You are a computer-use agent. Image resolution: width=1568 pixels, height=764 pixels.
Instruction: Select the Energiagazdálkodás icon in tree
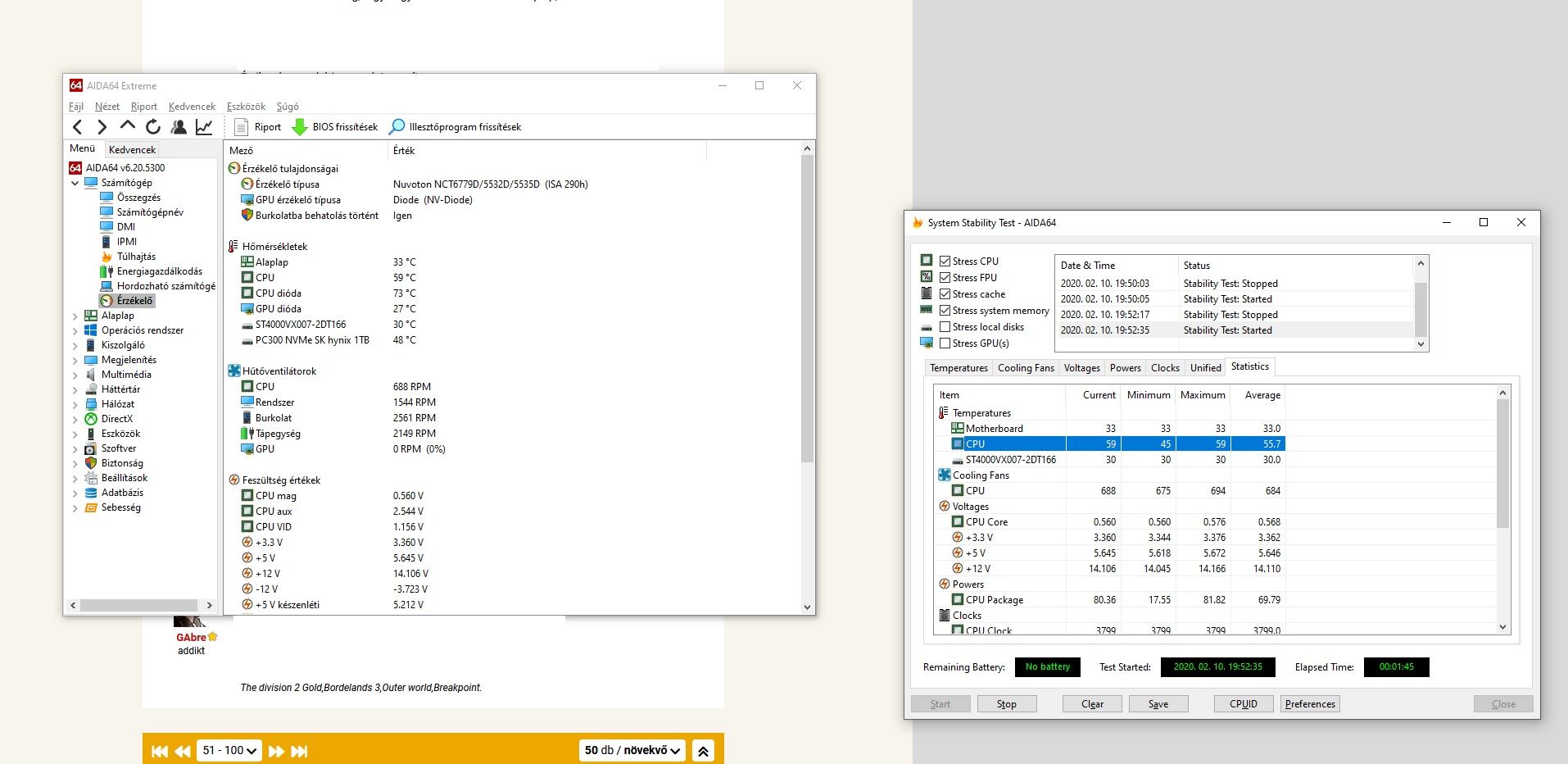click(x=106, y=271)
